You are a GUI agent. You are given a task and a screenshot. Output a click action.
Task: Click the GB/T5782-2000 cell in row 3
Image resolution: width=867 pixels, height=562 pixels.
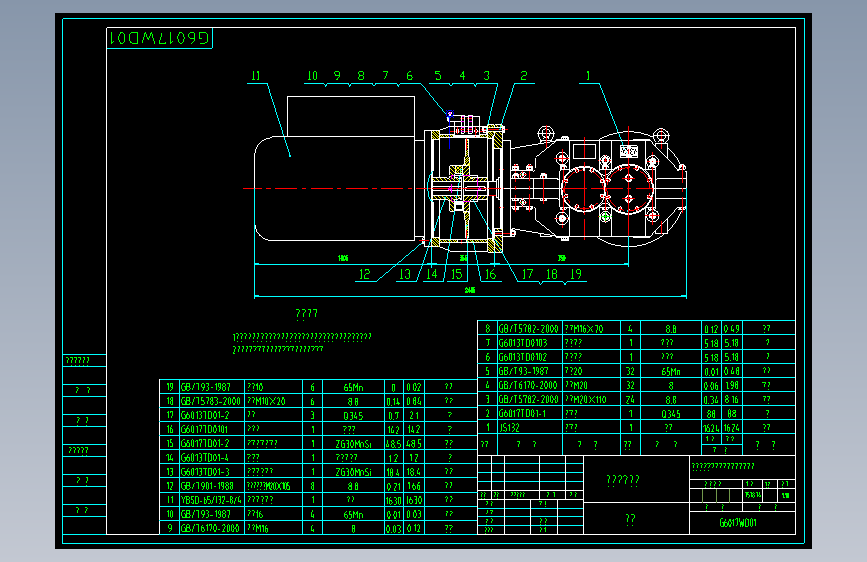click(x=529, y=399)
